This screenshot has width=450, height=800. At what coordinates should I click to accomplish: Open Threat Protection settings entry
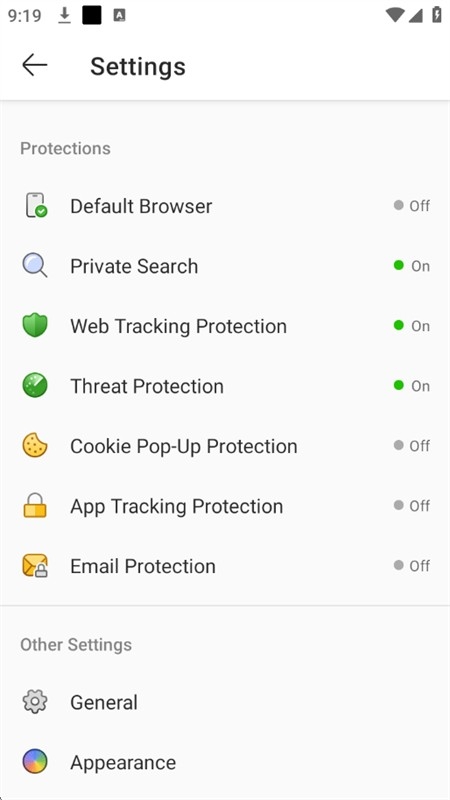click(225, 386)
